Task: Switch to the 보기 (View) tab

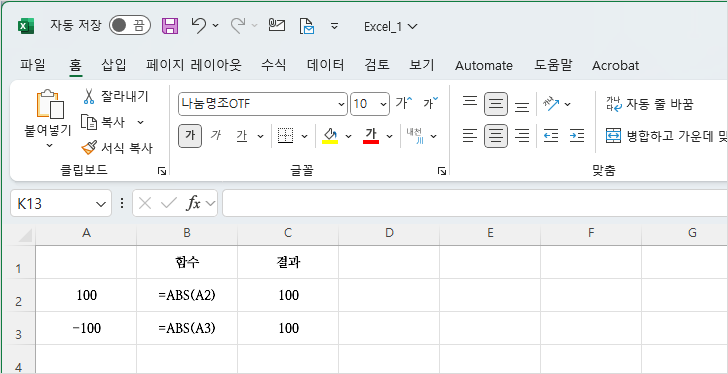Action: [x=422, y=65]
